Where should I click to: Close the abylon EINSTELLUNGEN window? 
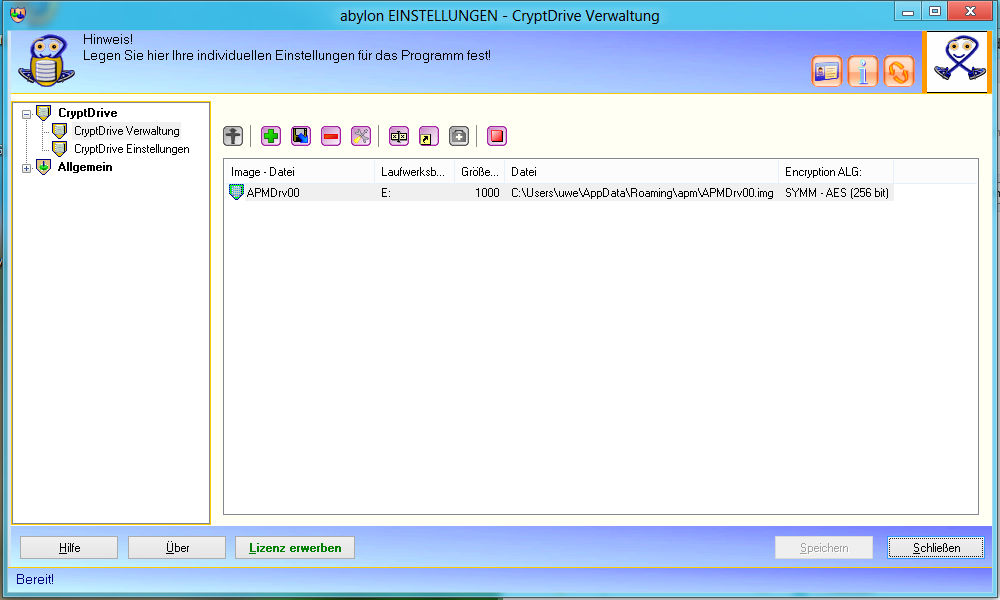click(x=970, y=11)
